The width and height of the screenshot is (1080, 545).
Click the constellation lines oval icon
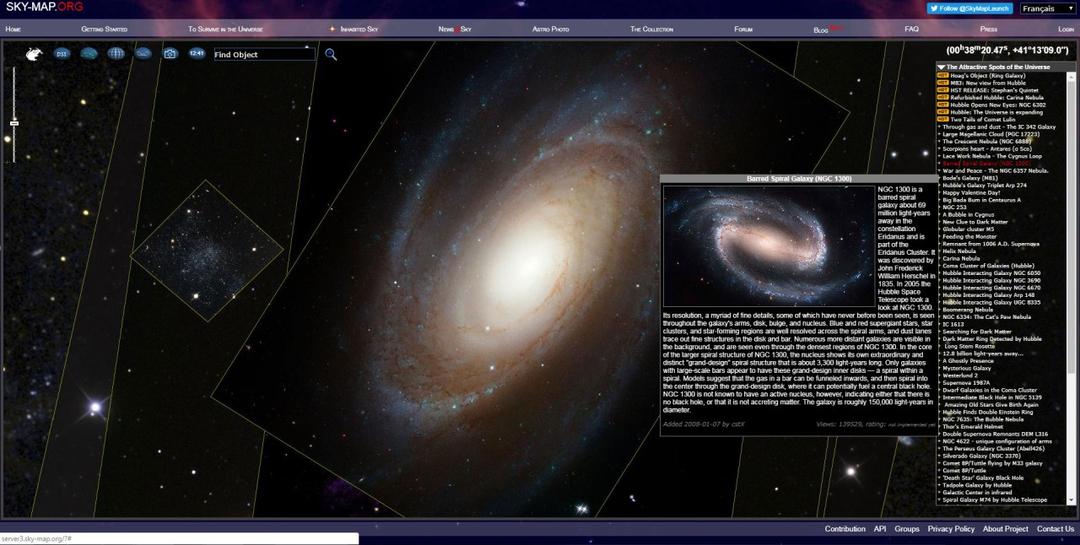pos(143,54)
